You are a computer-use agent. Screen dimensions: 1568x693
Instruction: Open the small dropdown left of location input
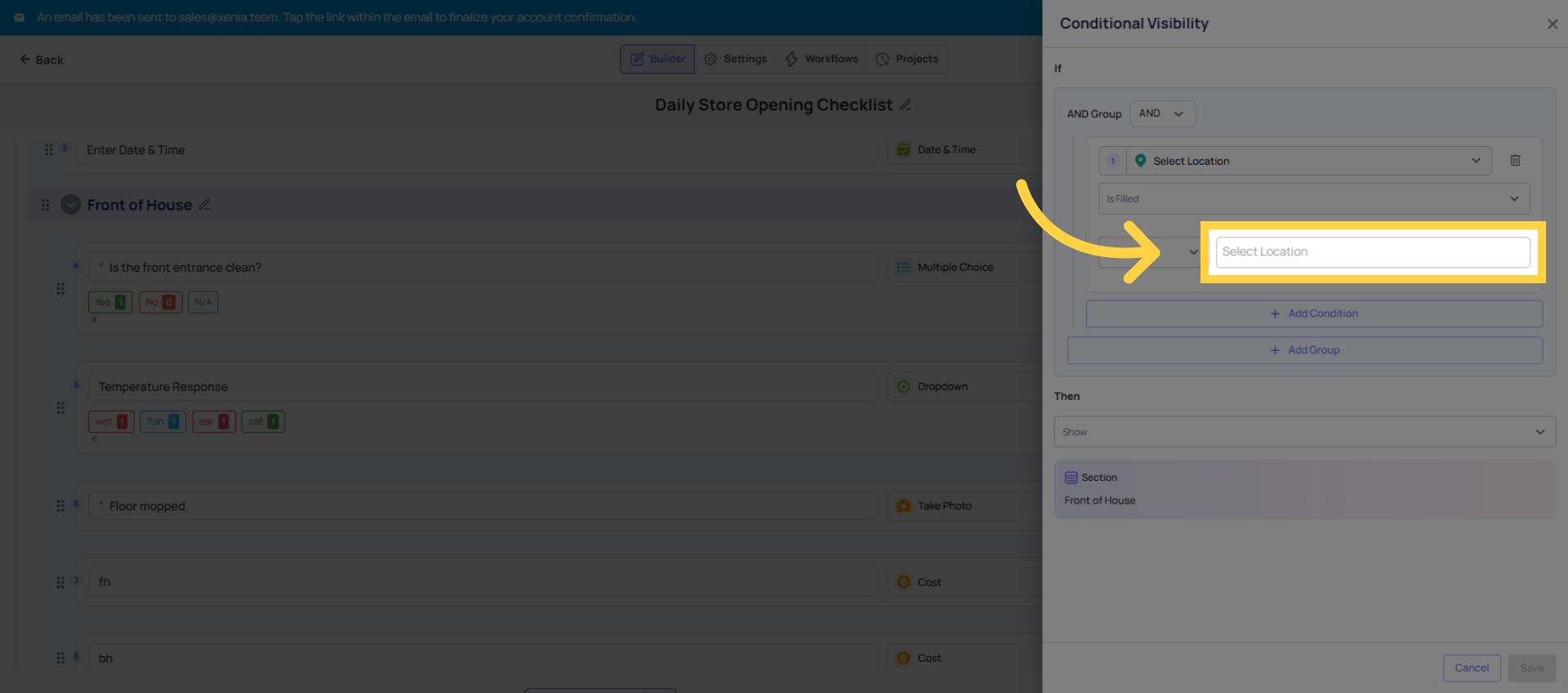(x=1150, y=252)
